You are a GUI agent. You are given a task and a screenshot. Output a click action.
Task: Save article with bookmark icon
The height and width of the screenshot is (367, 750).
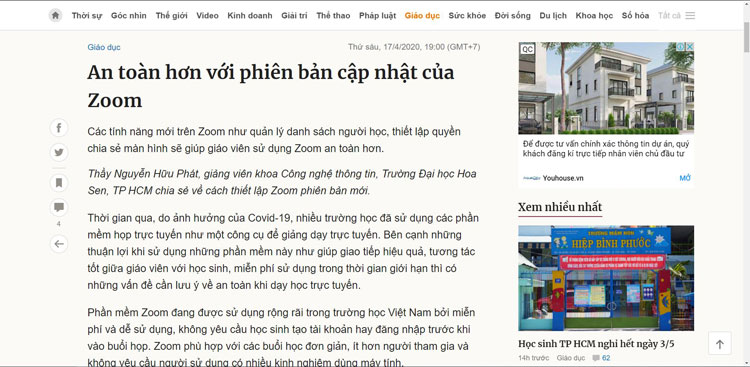click(x=59, y=183)
